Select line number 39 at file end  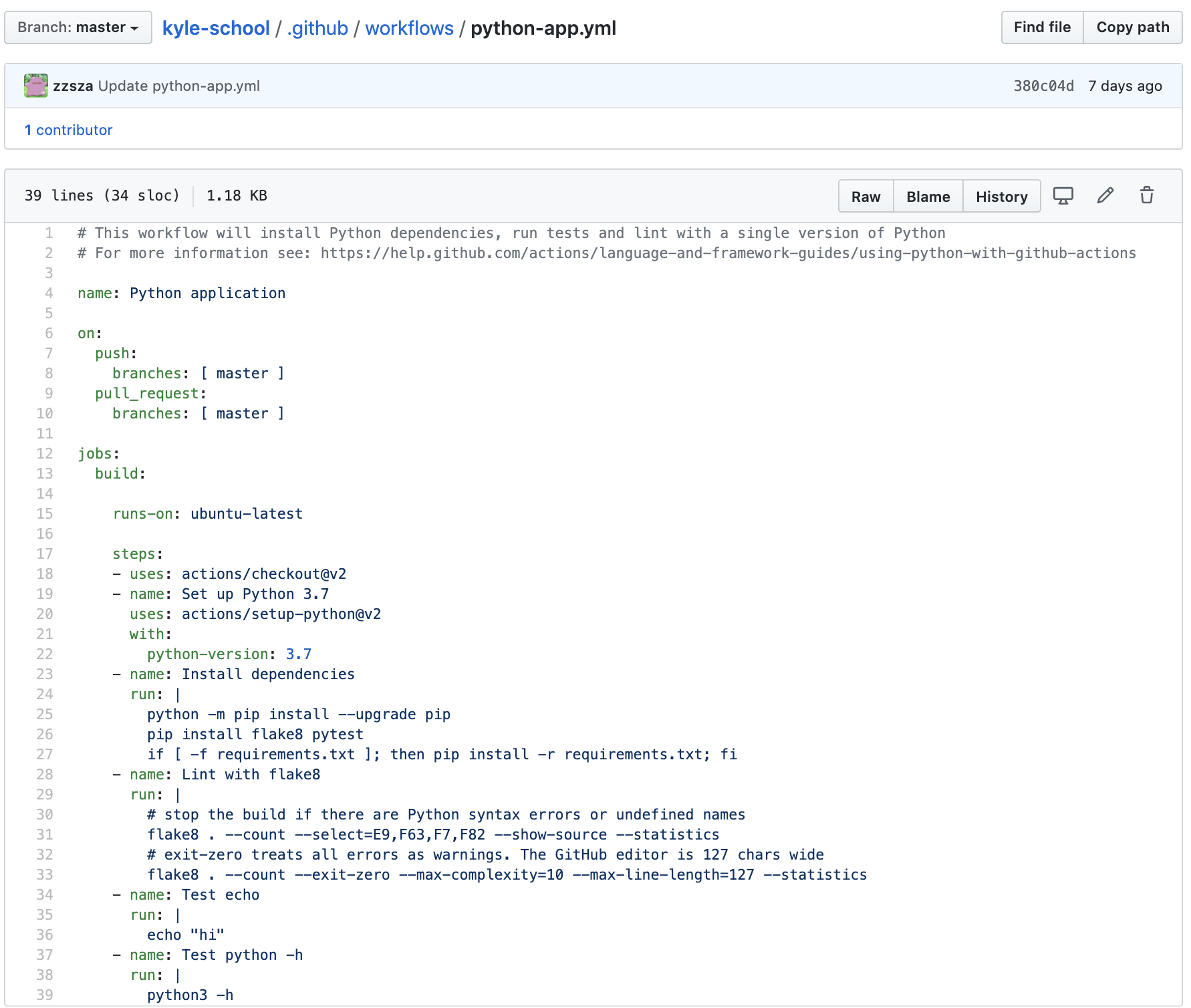point(45,995)
